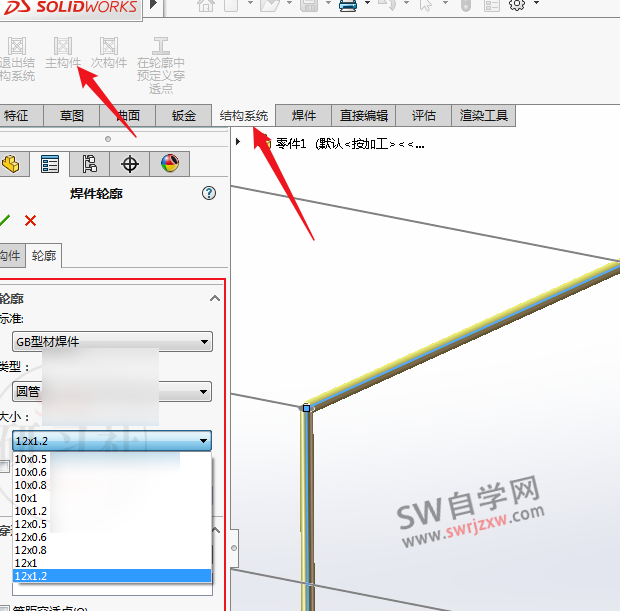Click the 在轮廓中预定义穿透点 tool
Image resolution: width=620 pixels, height=611 pixels.
[x=161, y=65]
